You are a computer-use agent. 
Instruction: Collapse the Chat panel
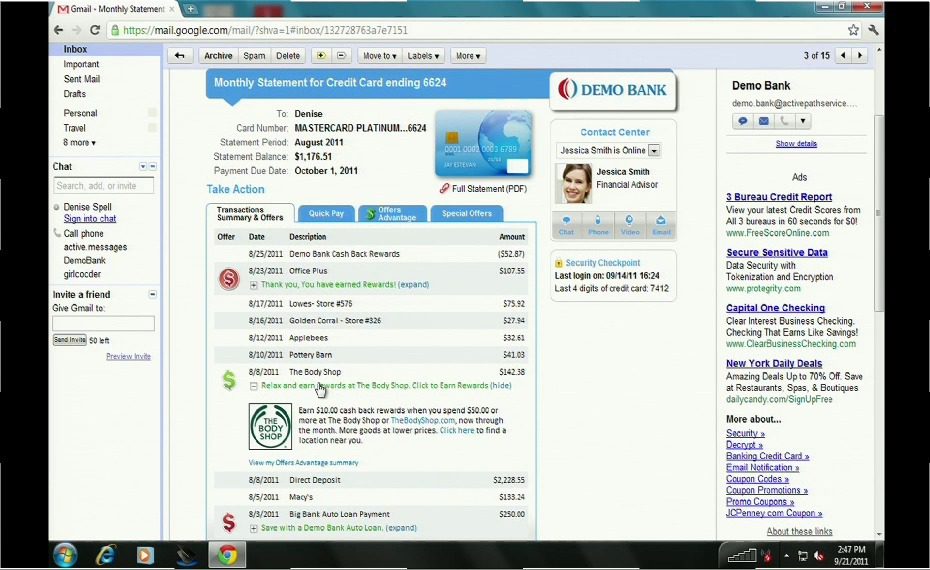tap(152, 167)
